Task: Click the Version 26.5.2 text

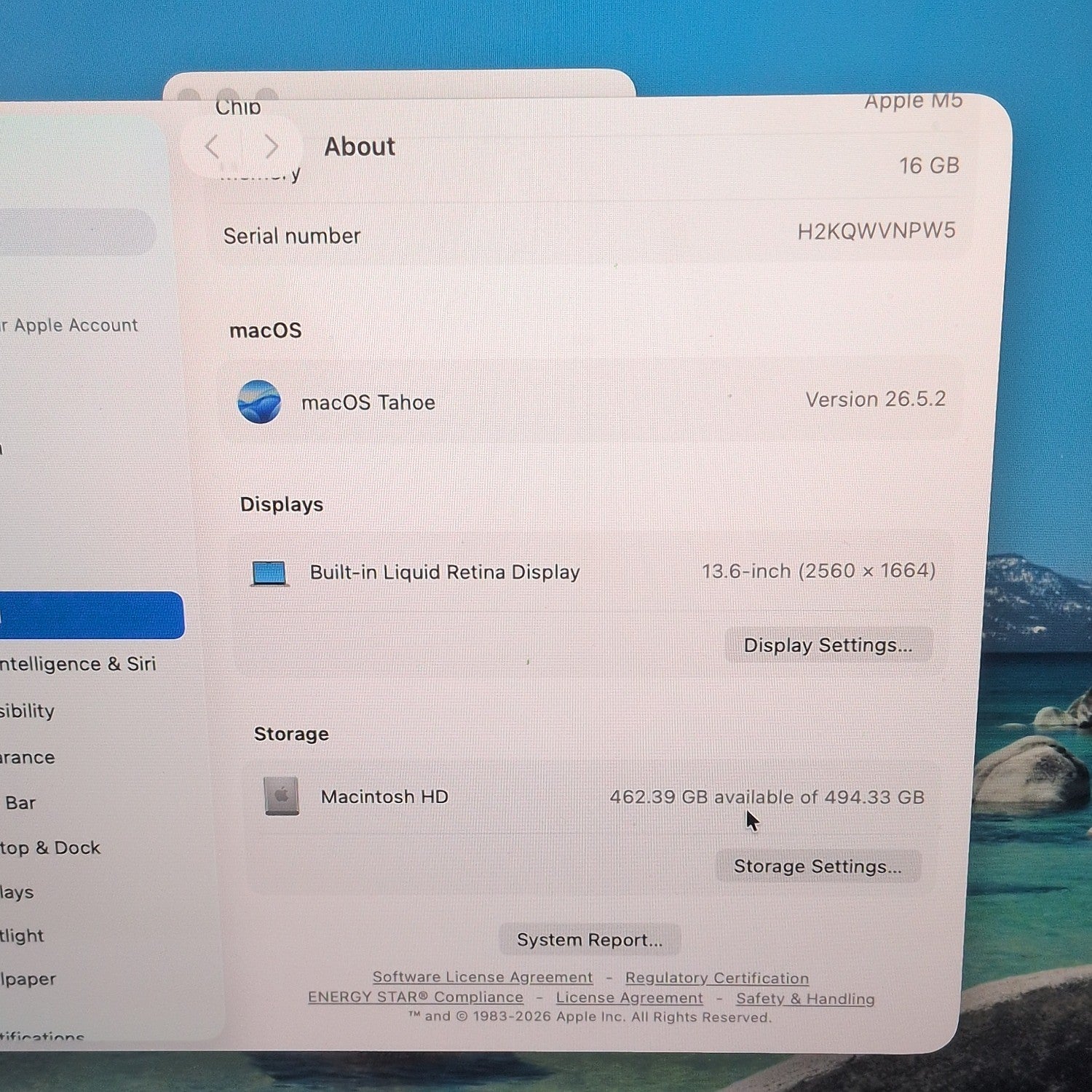Action: coord(876,399)
